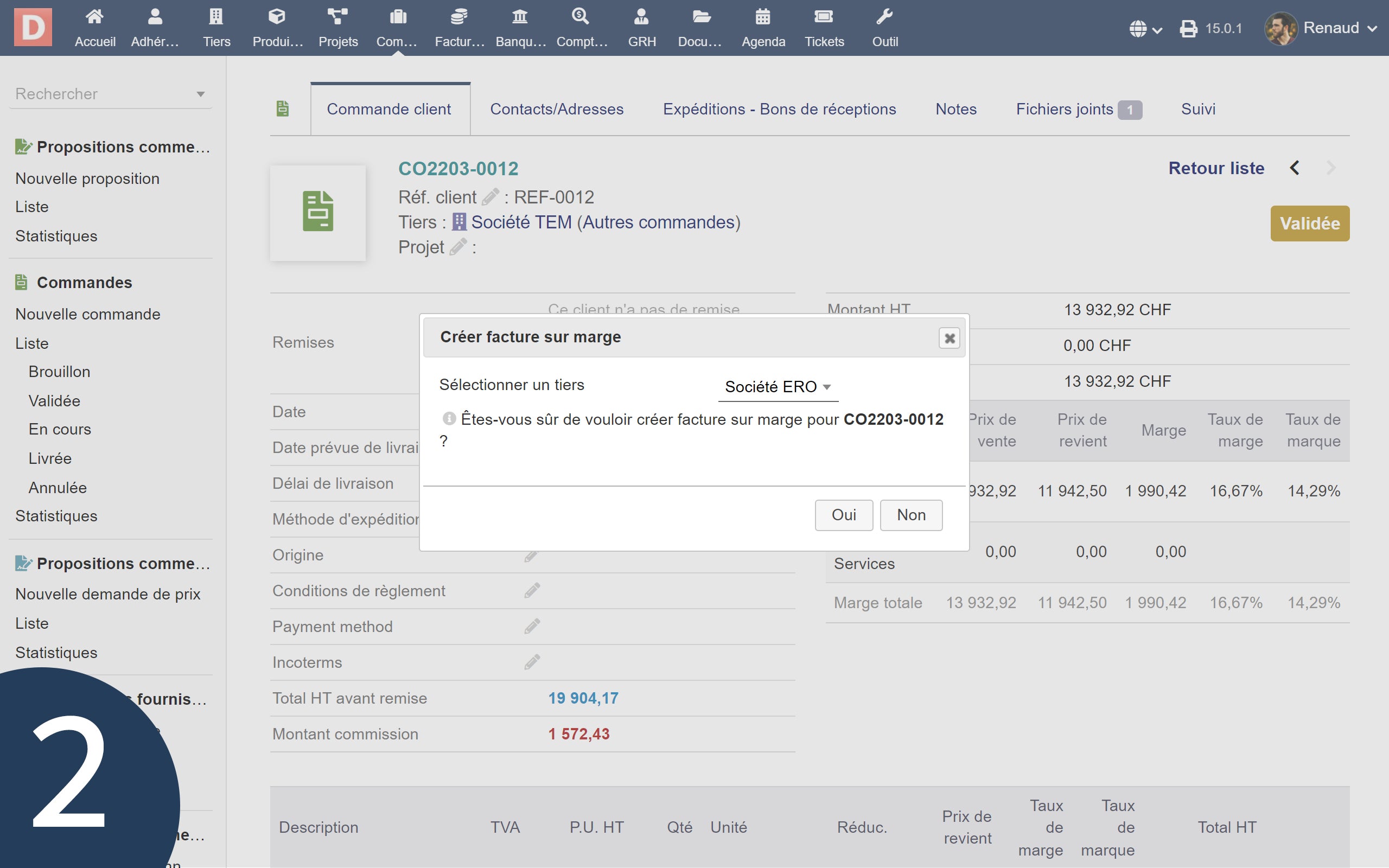Viewport: 1389px width, 868px height.
Task: Open the Société ERO tiers dropdown
Action: coord(778,387)
